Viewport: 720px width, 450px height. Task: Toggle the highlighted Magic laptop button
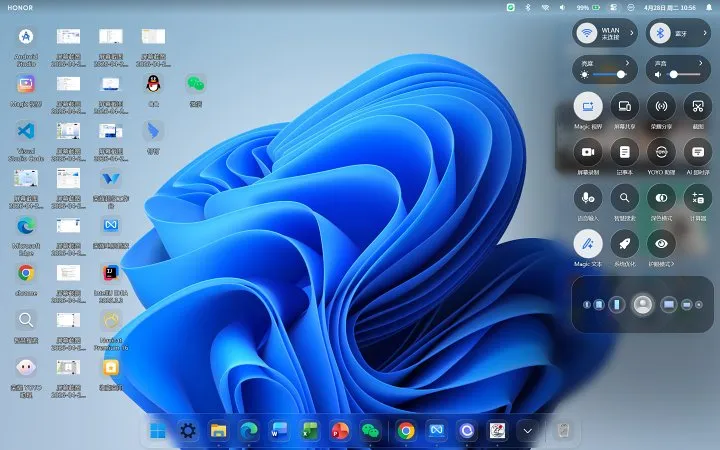pos(588,107)
